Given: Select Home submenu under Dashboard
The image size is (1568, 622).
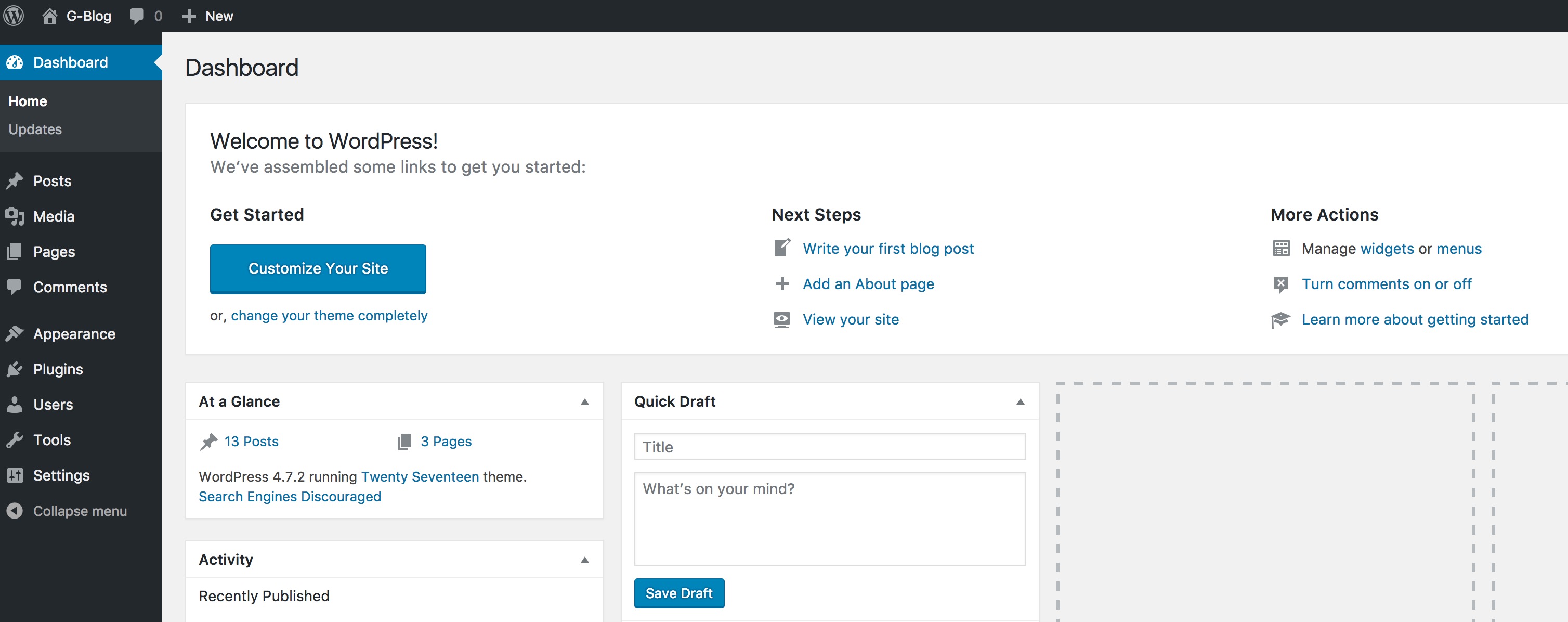Looking at the screenshot, I should pyautogui.click(x=28, y=101).
